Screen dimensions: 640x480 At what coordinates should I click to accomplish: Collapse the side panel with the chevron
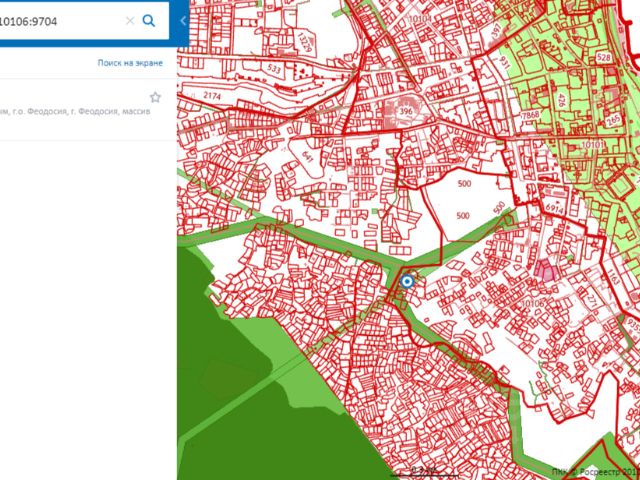pyautogui.click(x=183, y=21)
